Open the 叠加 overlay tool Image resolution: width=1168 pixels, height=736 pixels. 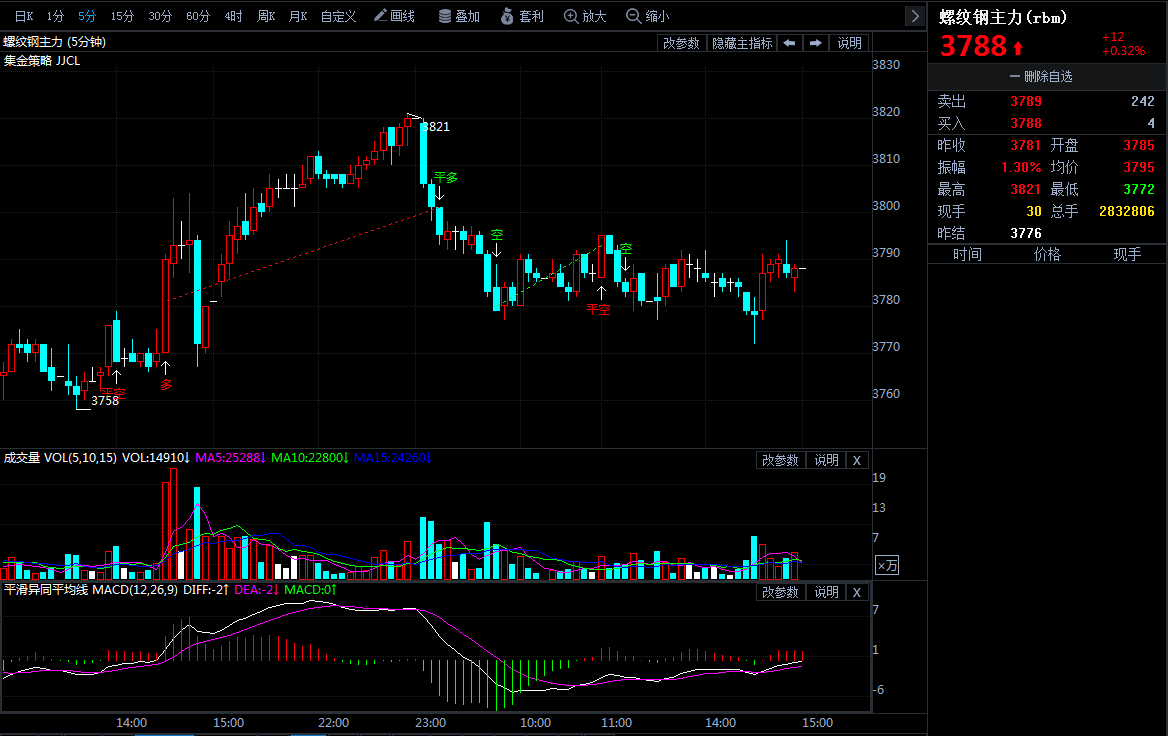460,16
